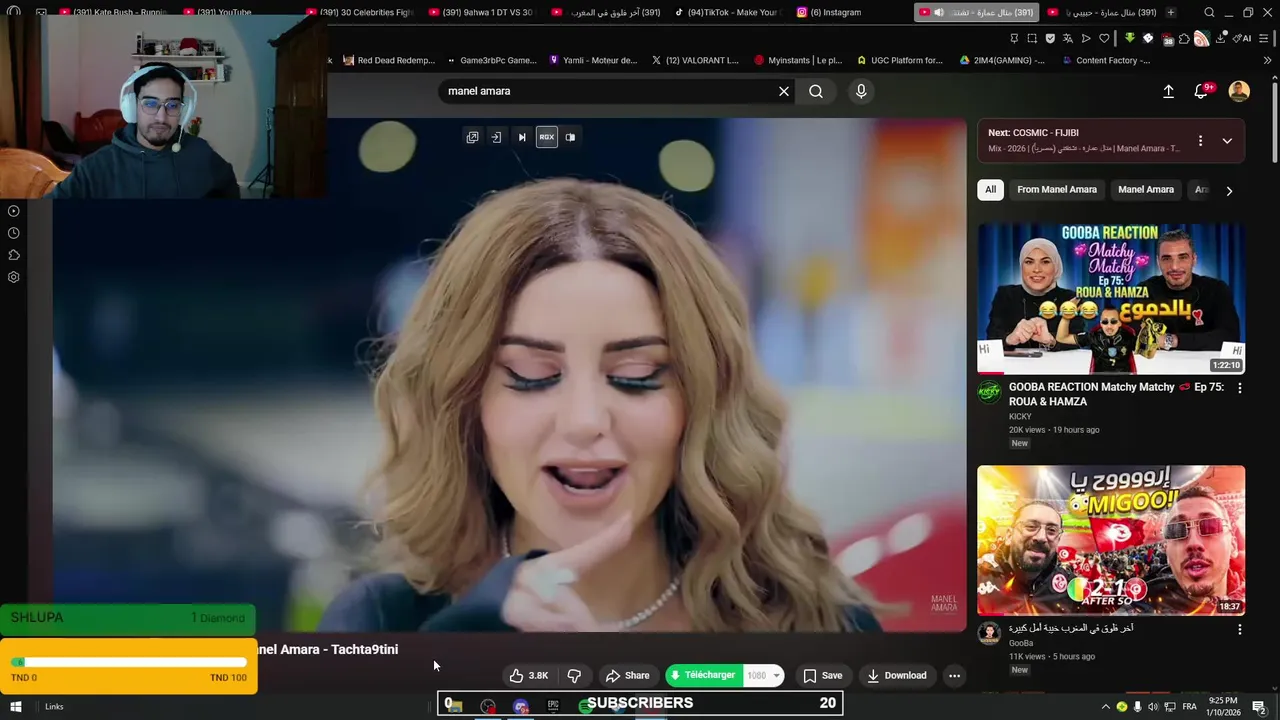
Task: Open the FRA language indicator in the taskbar
Action: [x=1189, y=707]
